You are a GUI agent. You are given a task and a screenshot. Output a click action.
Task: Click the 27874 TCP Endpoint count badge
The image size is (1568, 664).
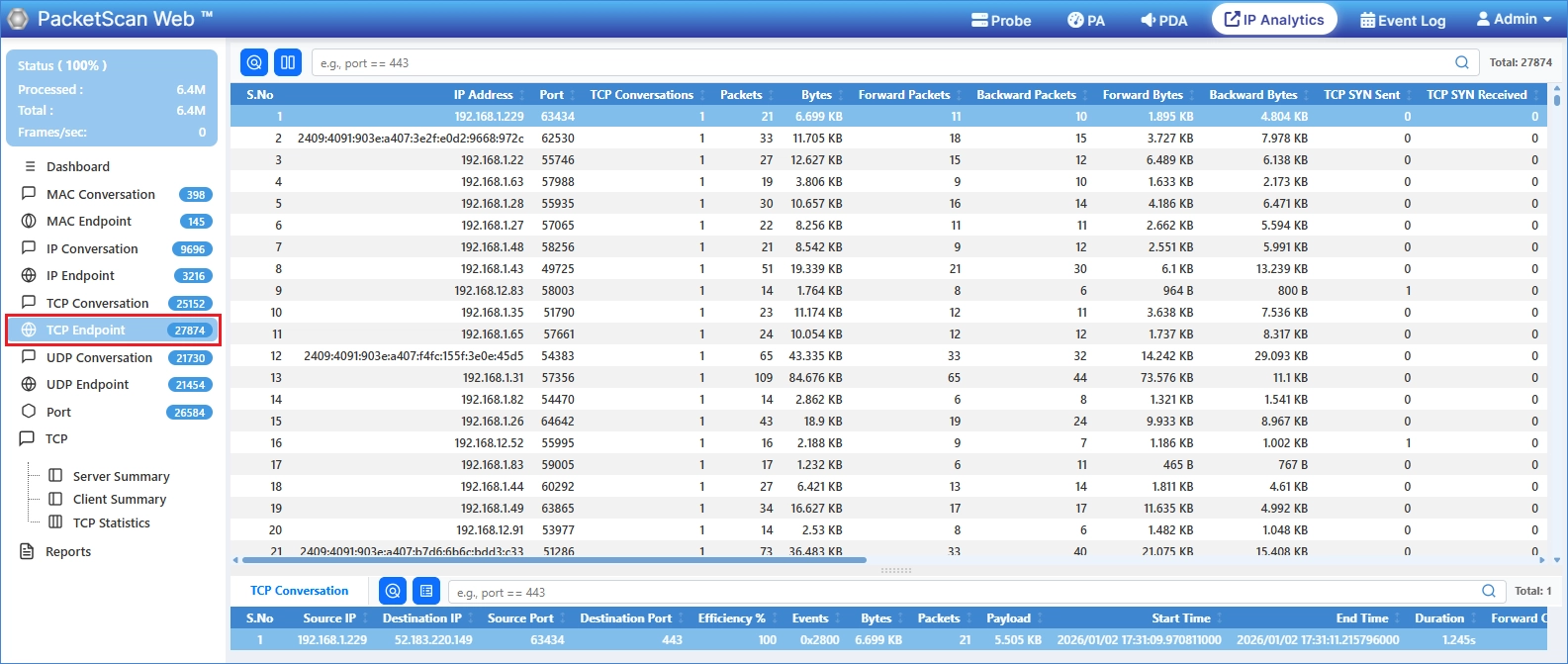point(190,331)
